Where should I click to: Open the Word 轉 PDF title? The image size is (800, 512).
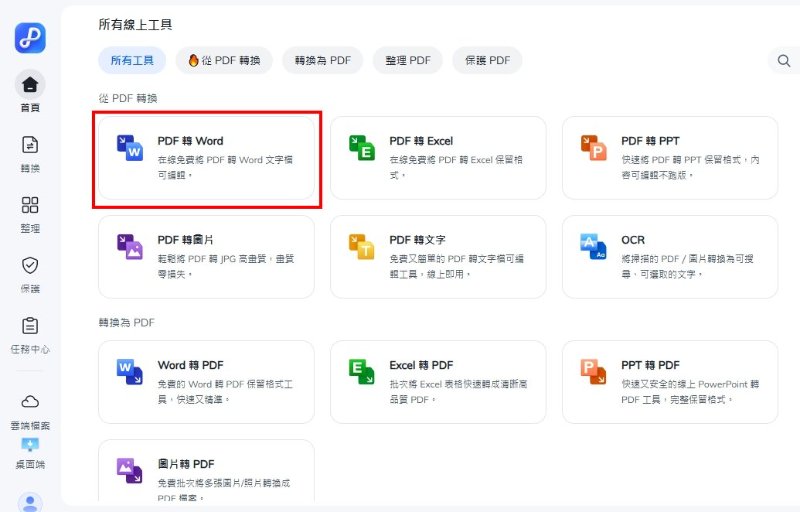click(x=190, y=365)
